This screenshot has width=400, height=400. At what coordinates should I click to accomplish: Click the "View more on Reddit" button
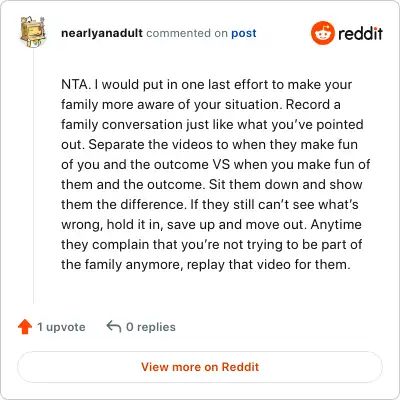point(200,367)
